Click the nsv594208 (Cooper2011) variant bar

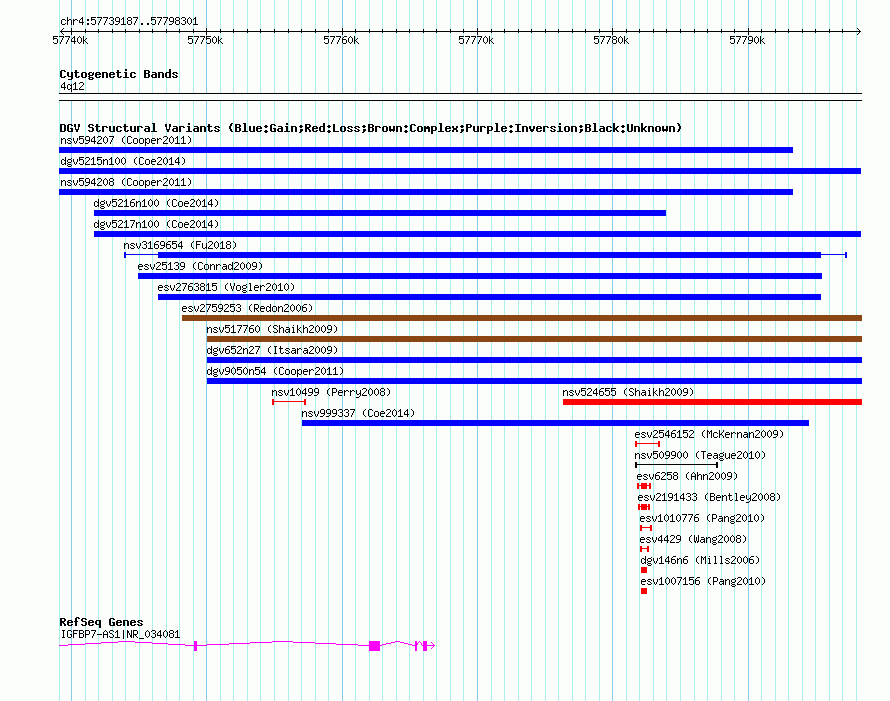[x=426, y=192]
